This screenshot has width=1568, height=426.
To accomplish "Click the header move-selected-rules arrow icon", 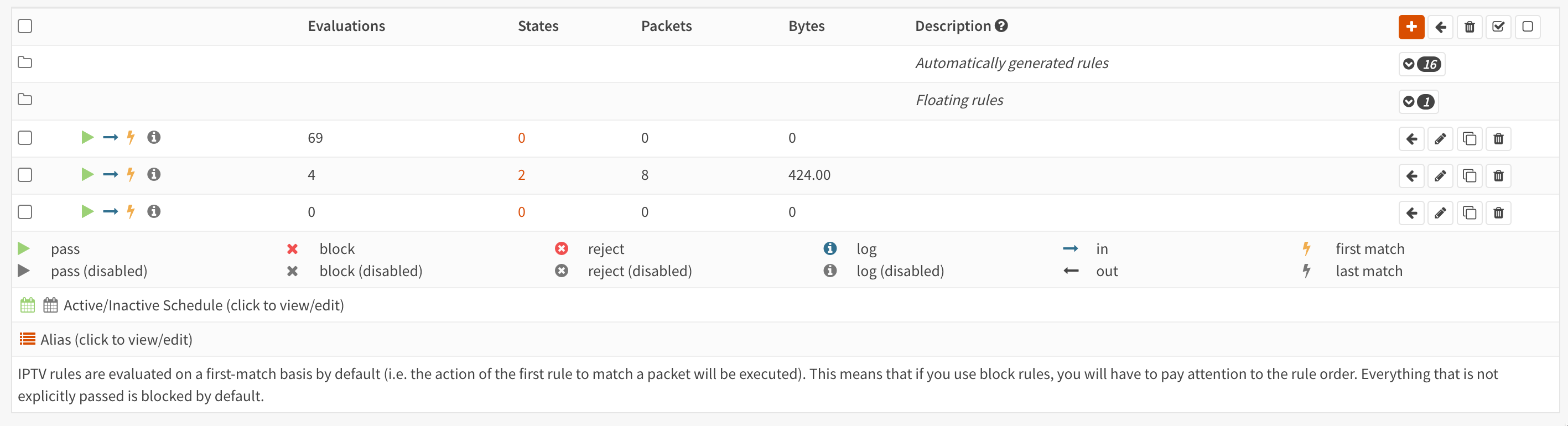I will coord(1440,27).
